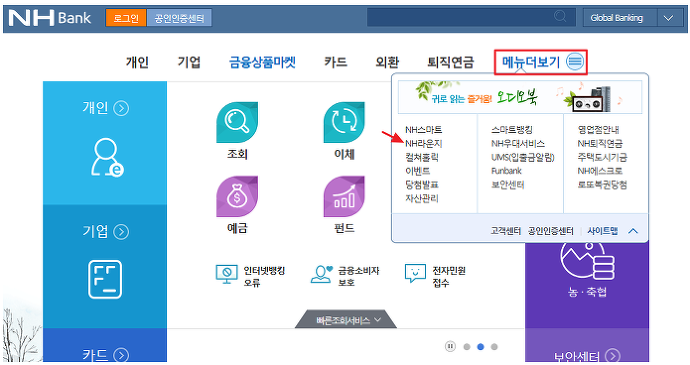Open the Funbank link
Image resolution: width=690 pixels, height=365 pixels.
coord(506,171)
